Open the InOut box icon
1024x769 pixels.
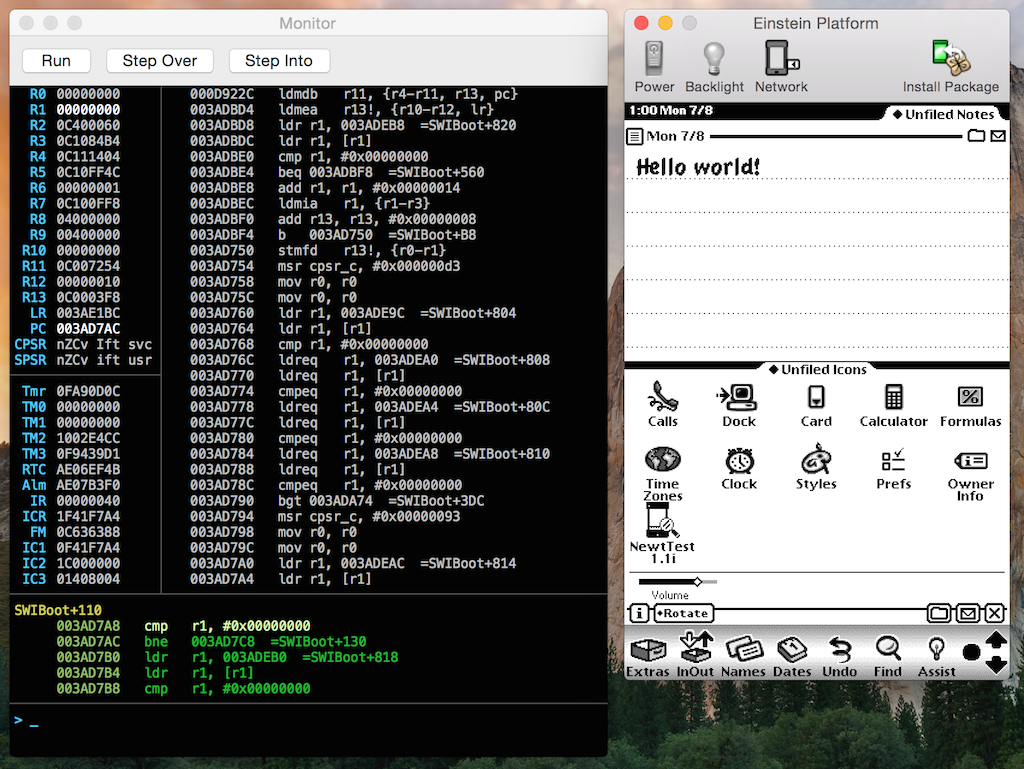tap(695, 652)
